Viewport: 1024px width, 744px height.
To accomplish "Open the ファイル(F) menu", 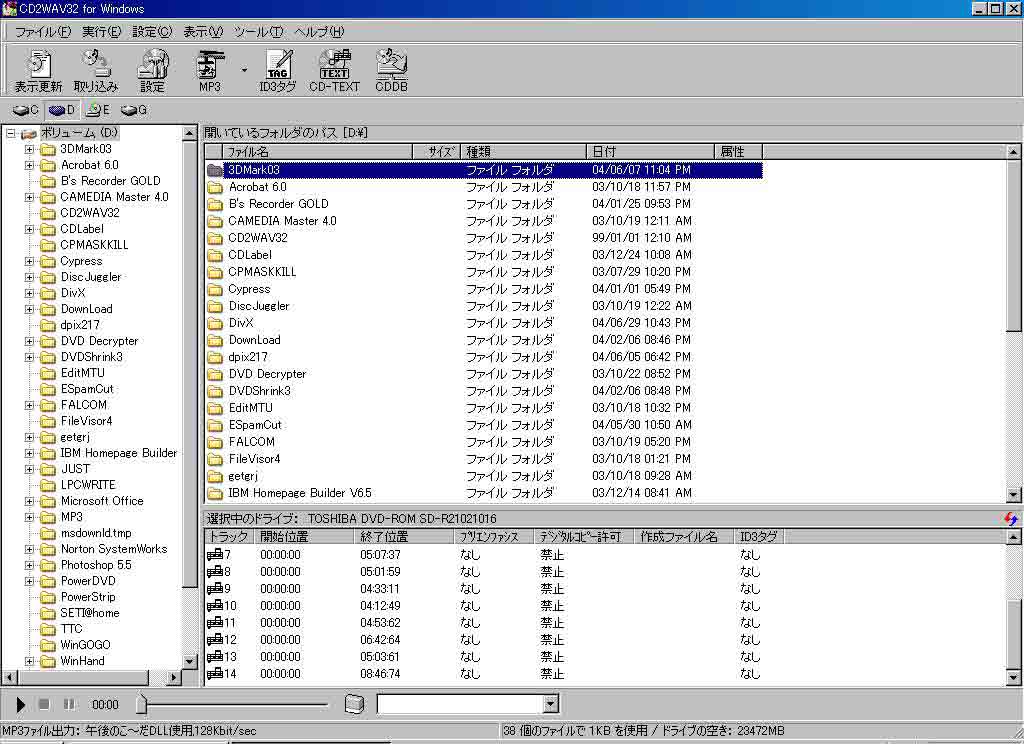I will click(43, 31).
